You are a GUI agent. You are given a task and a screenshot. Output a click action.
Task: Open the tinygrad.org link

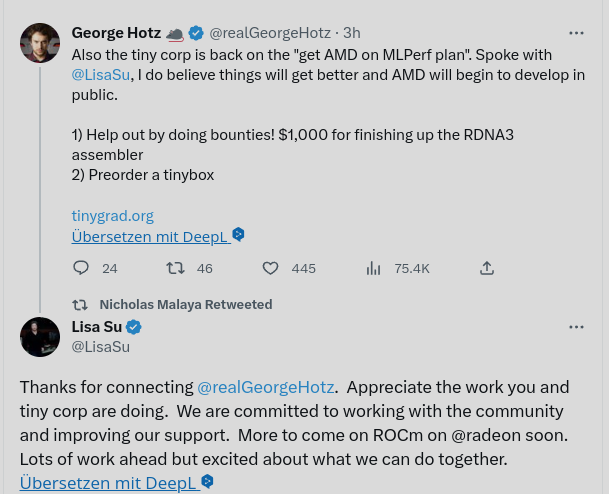pos(113,215)
